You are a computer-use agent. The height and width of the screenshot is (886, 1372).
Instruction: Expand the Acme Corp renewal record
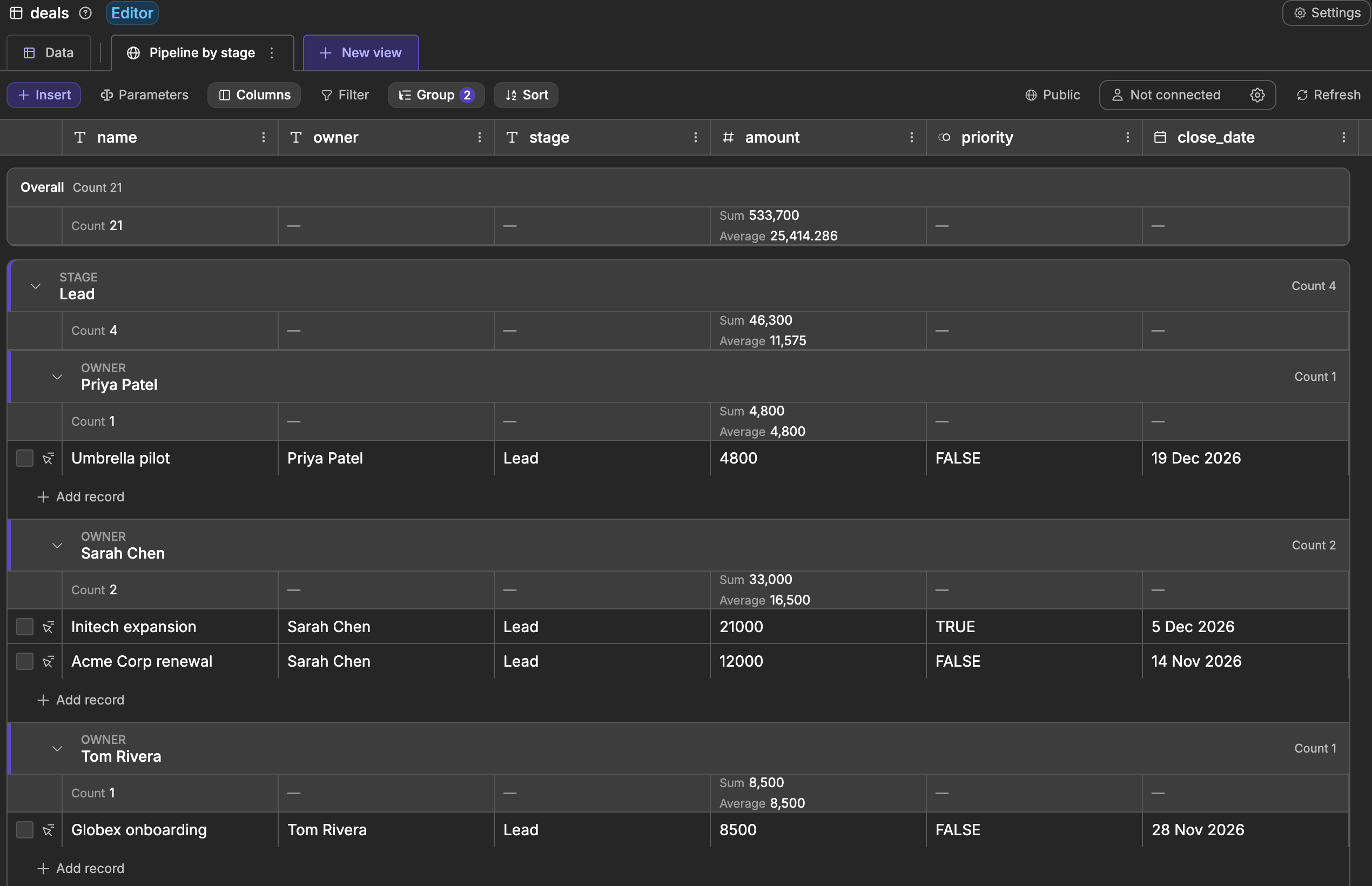pyautogui.click(x=48, y=661)
